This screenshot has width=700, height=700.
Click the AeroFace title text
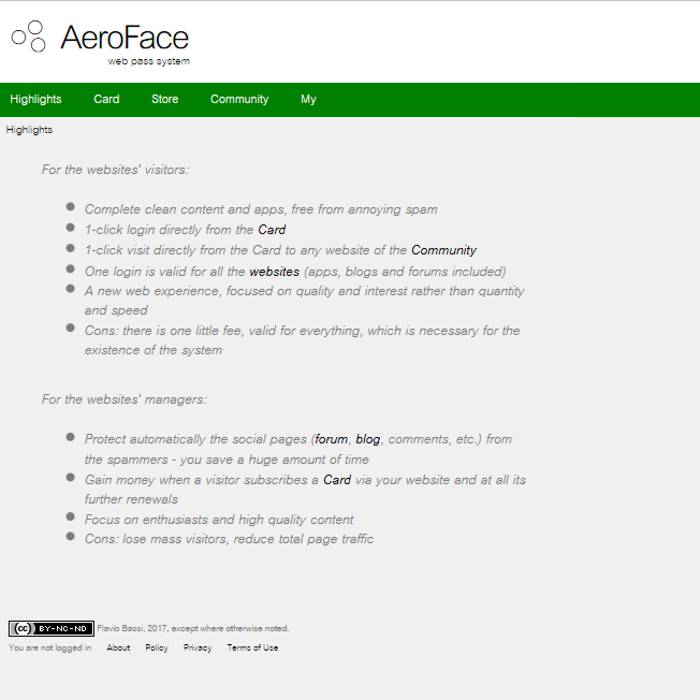click(x=125, y=38)
